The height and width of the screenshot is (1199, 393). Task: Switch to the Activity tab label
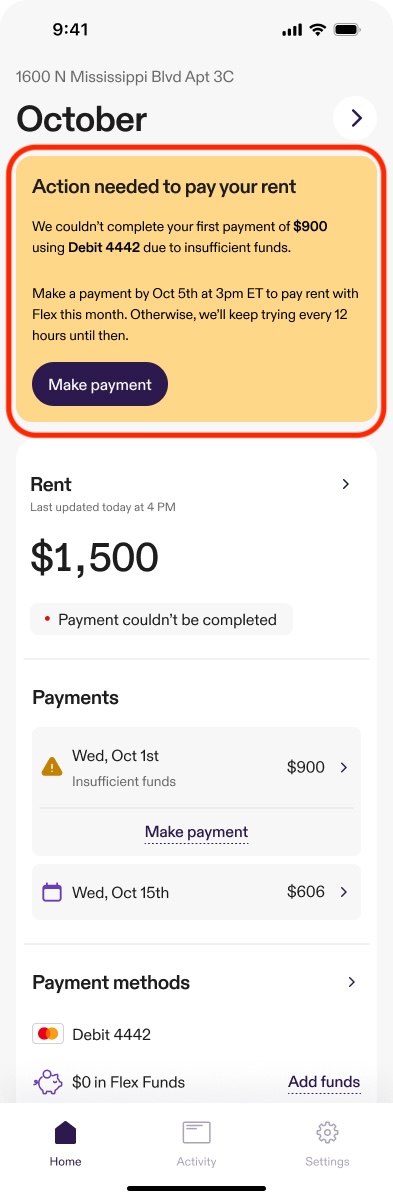(196, 1162)
